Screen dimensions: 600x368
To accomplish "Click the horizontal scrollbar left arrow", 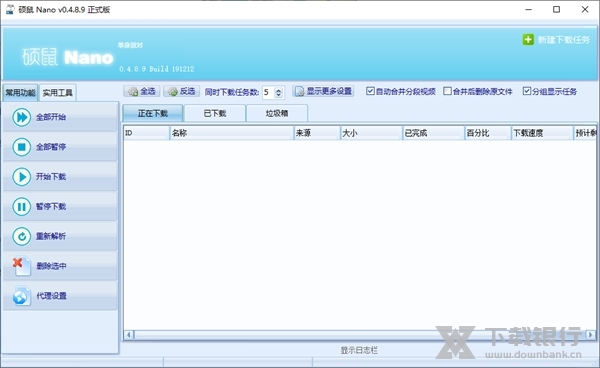I will tap(129, 335).
